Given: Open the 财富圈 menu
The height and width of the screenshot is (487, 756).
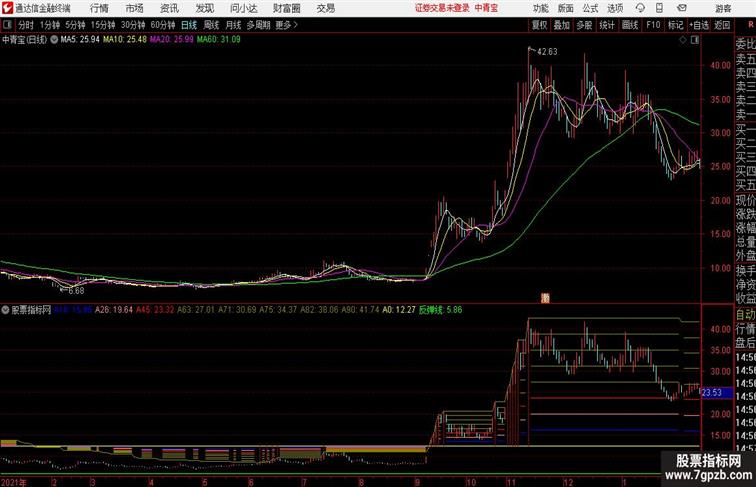Looking at the screenshot, I should (x=287, y=8).
